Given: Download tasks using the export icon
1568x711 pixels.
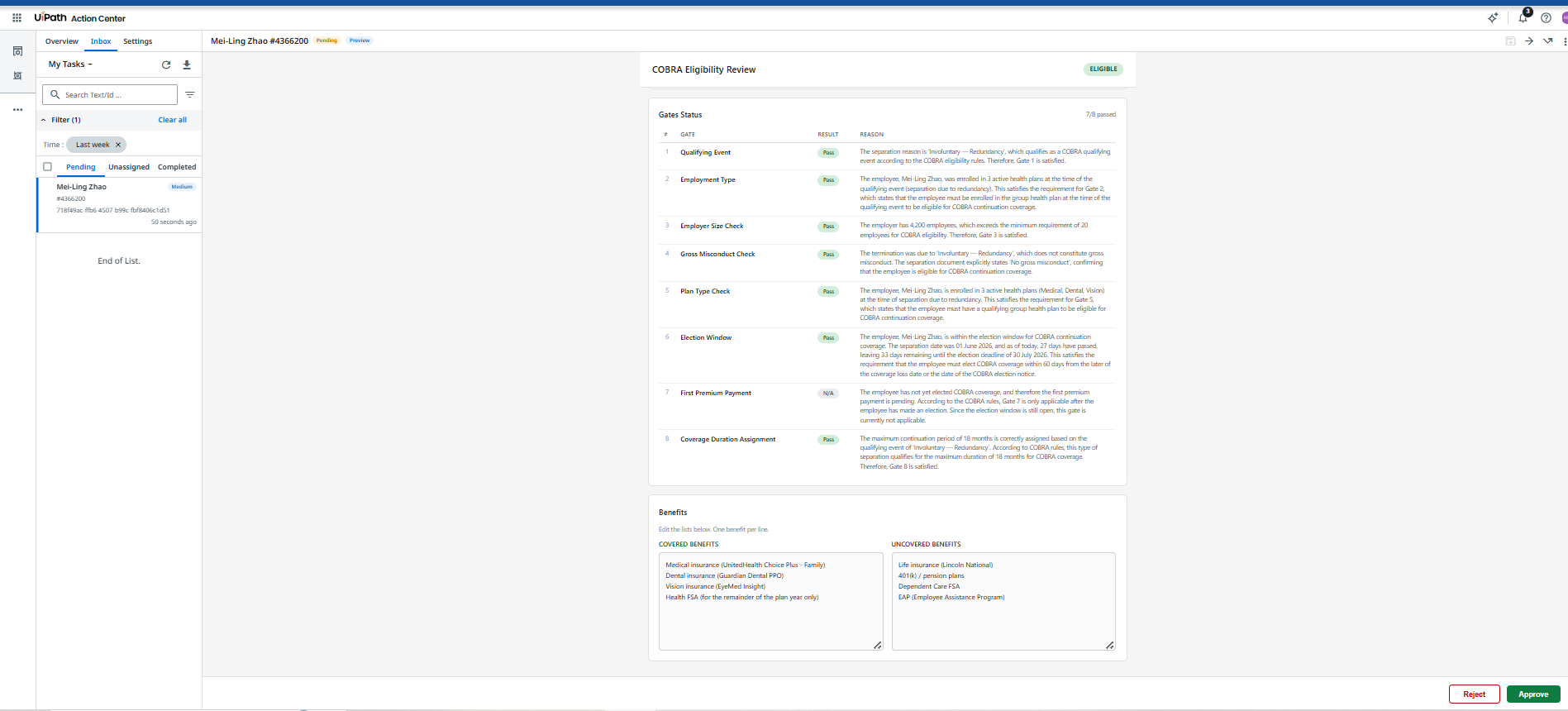Looking at the screenshot, I should pyautogui.click(x=187, y=64).
